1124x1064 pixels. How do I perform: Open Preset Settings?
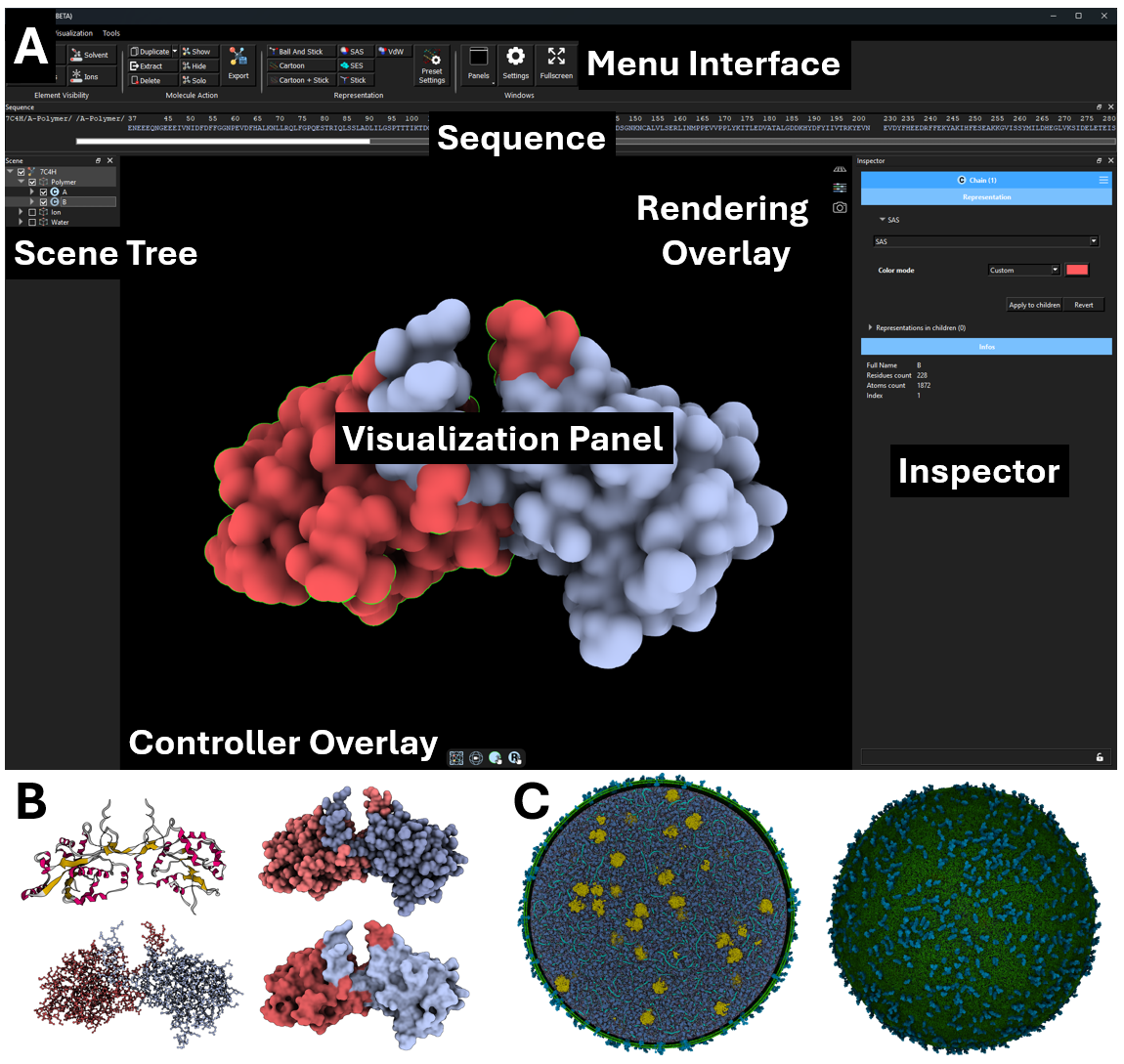(x=432, y=65)
